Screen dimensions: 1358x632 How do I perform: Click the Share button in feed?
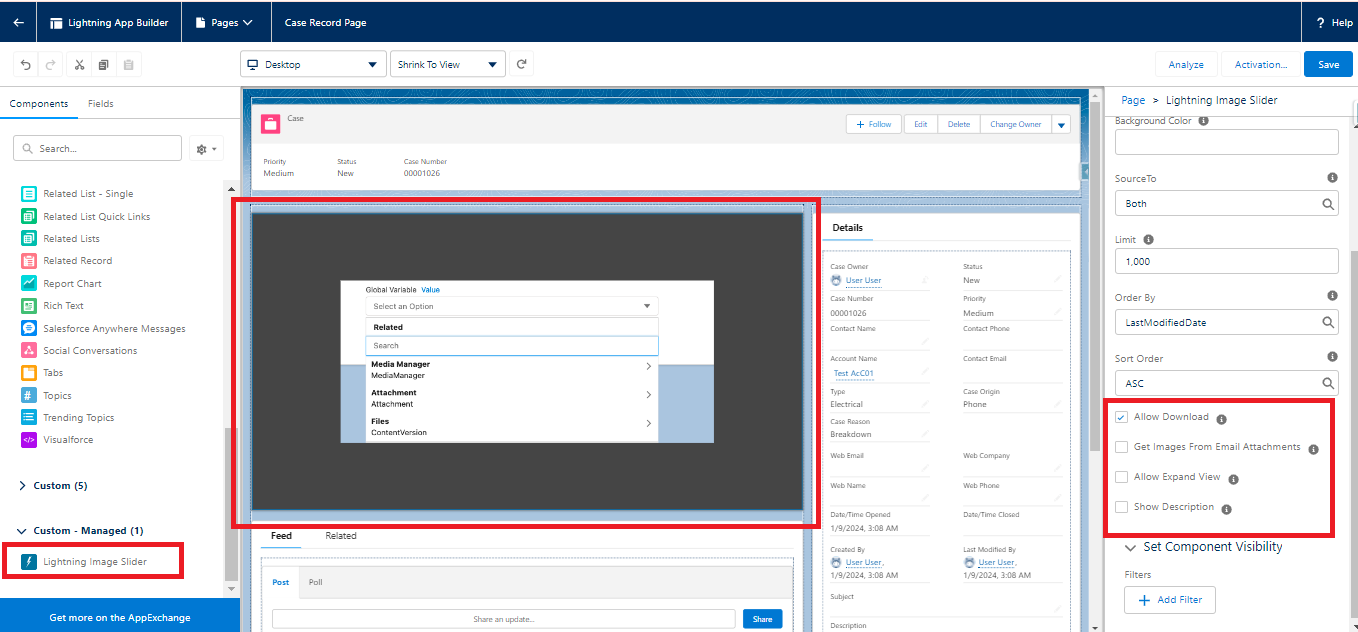762,619
